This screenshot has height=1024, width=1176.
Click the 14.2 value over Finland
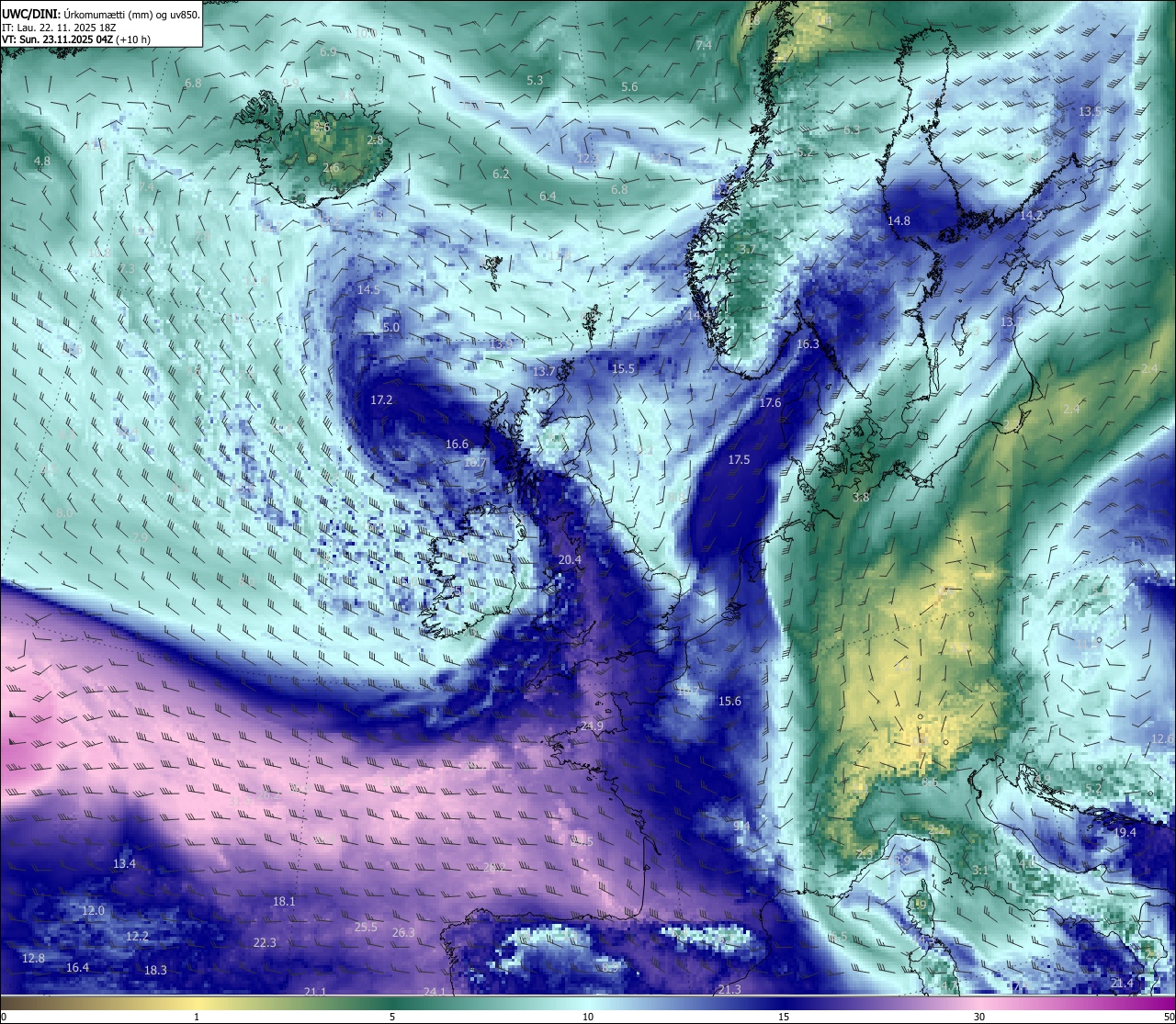(x=1031, y=216)
